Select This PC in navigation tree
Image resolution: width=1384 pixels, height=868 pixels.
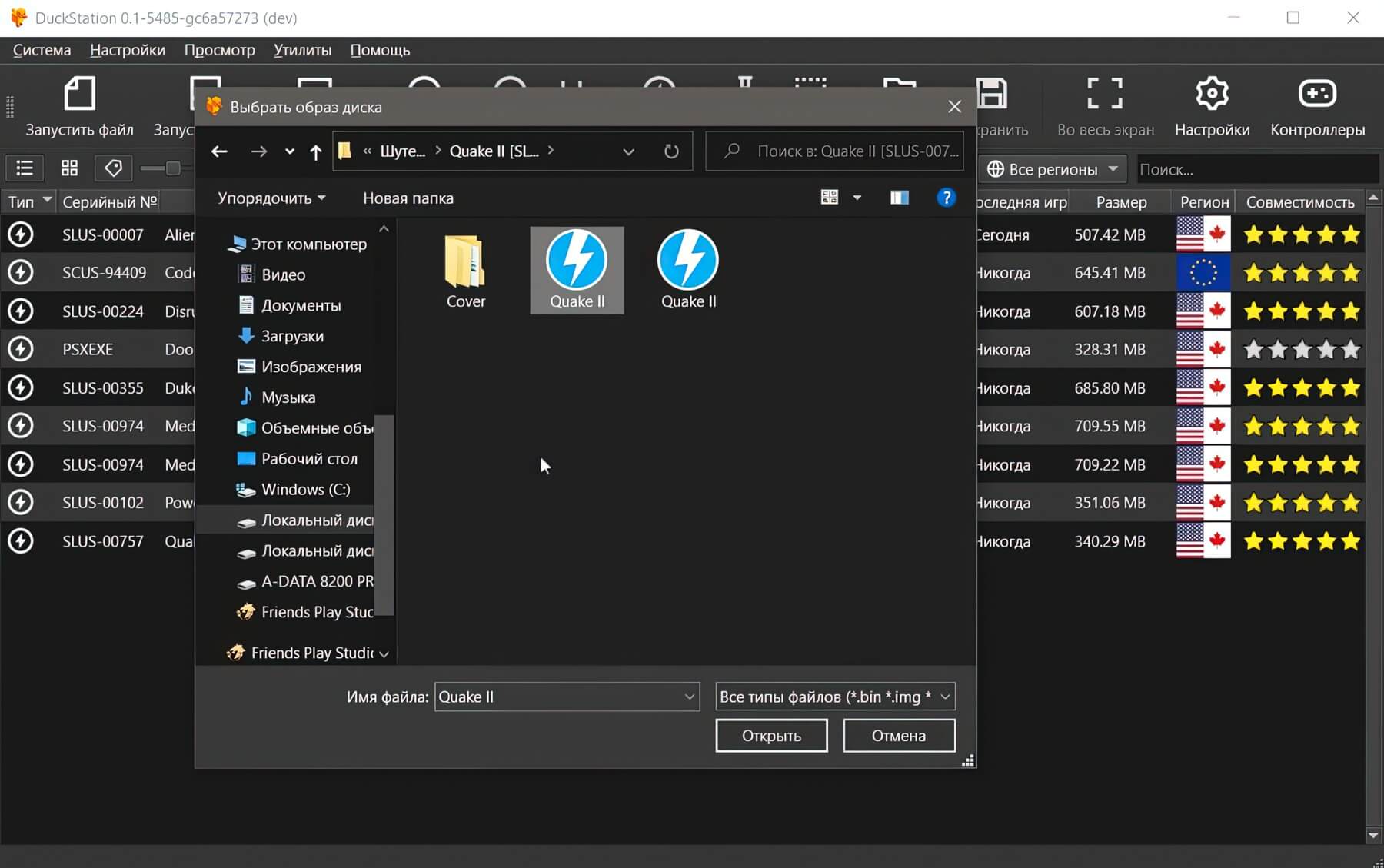pyautogui.click(x=298, y=244)
